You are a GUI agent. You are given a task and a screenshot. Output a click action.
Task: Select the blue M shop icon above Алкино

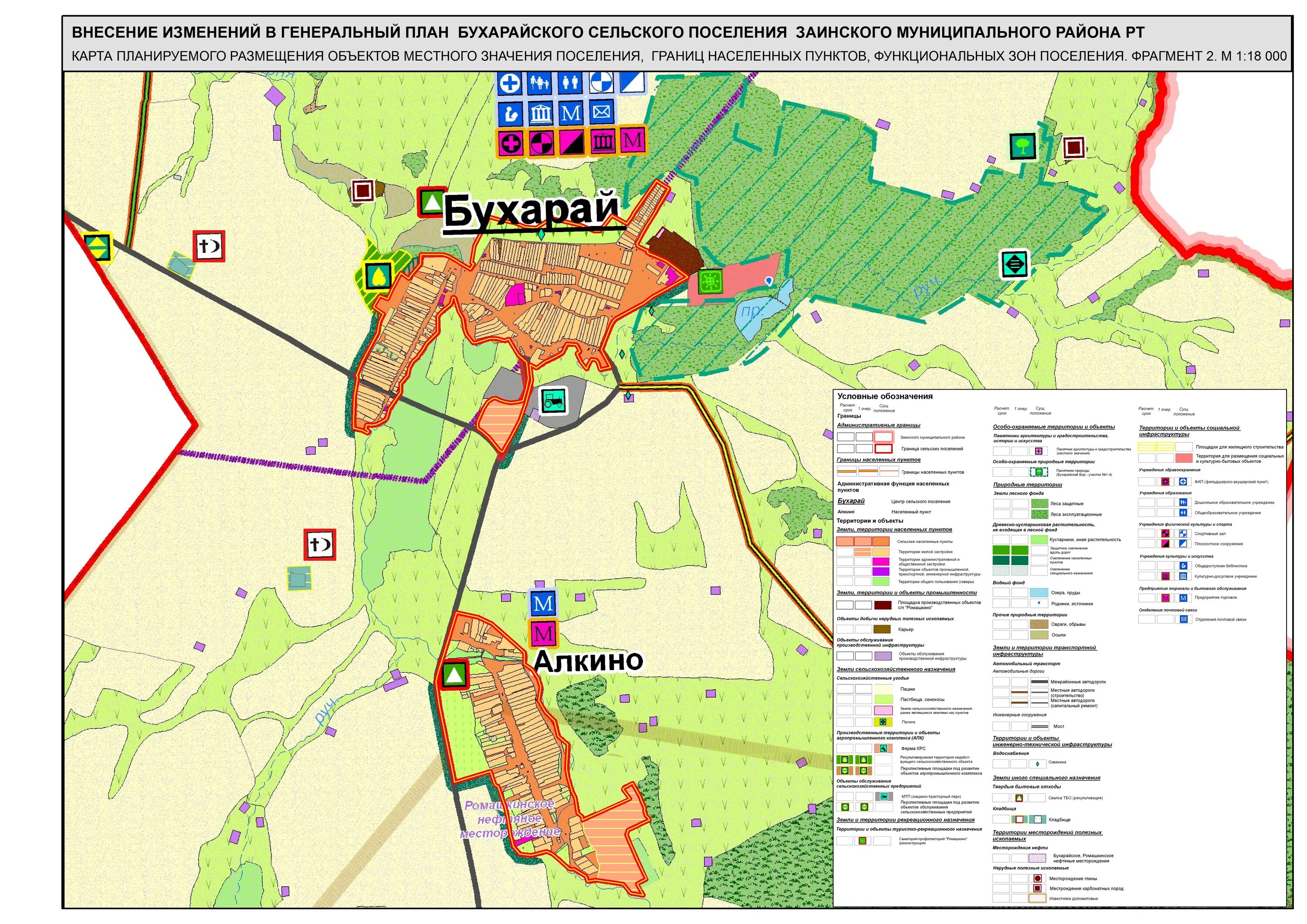pyautogui.click(x=543, y=604)
